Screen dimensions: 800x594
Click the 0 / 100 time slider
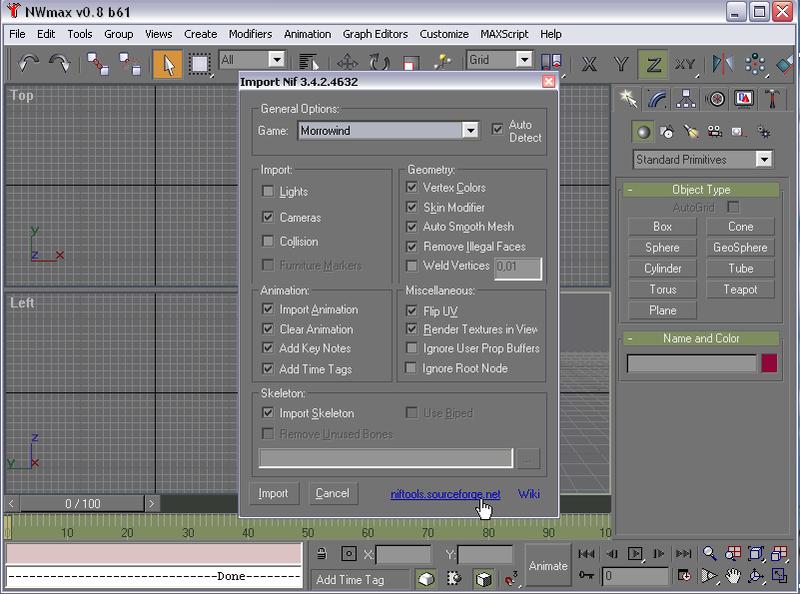coord(82,504)
